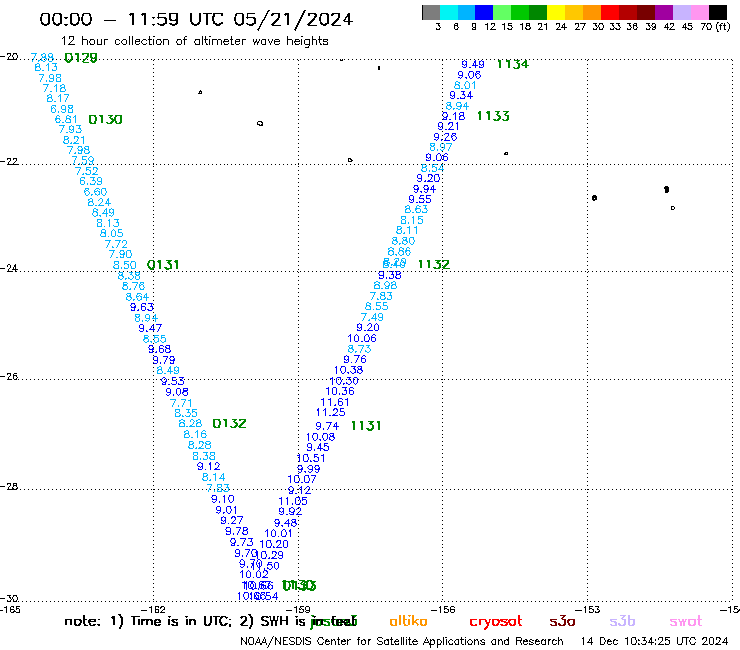
Task: Click the wave height value '11.05'
Action: tap(293, 501)
